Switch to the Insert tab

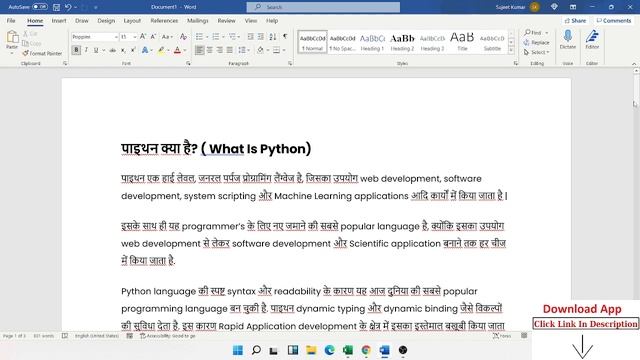[x=59, y=20]
